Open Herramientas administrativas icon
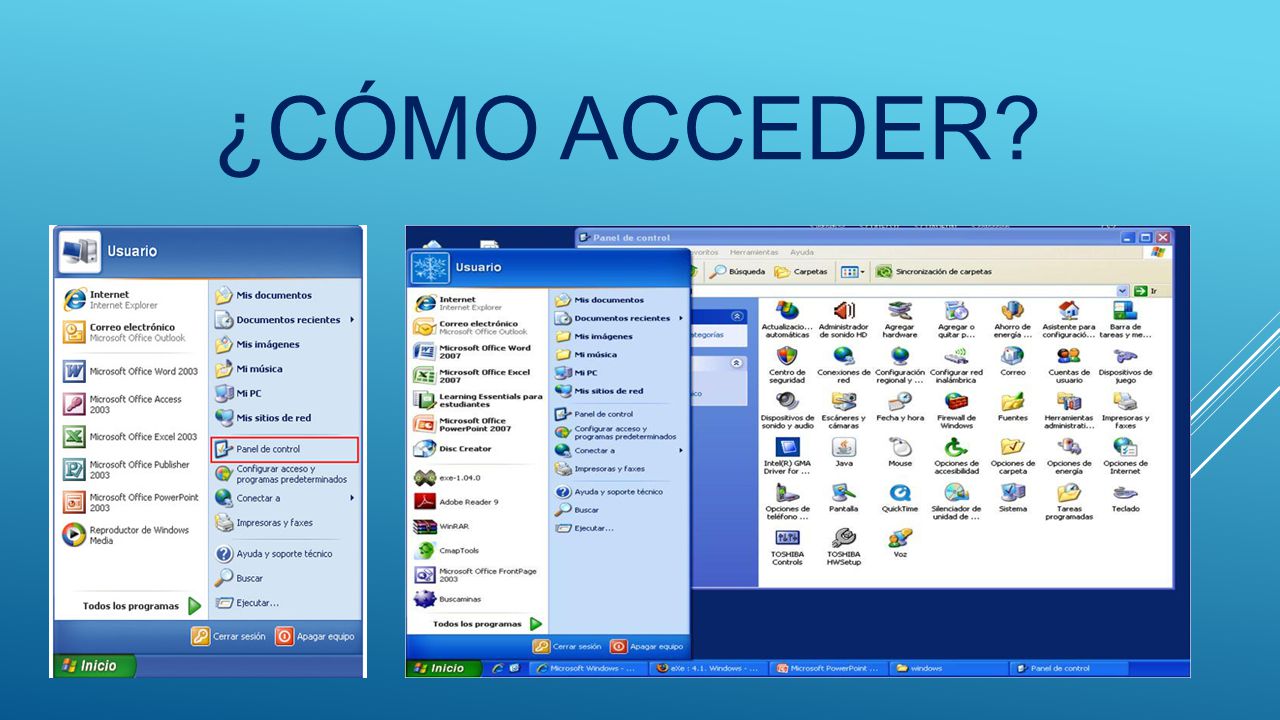This screenshot has width=1280, height=720. click(1069, 410)
